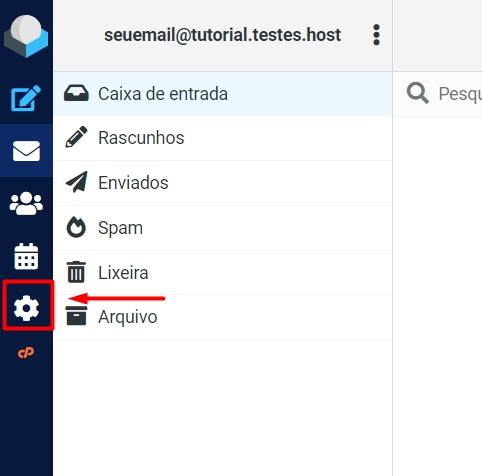This screenshot has width=482, height=476.
Task: Open the Mail section in sidebar
Action: [26, 151]
